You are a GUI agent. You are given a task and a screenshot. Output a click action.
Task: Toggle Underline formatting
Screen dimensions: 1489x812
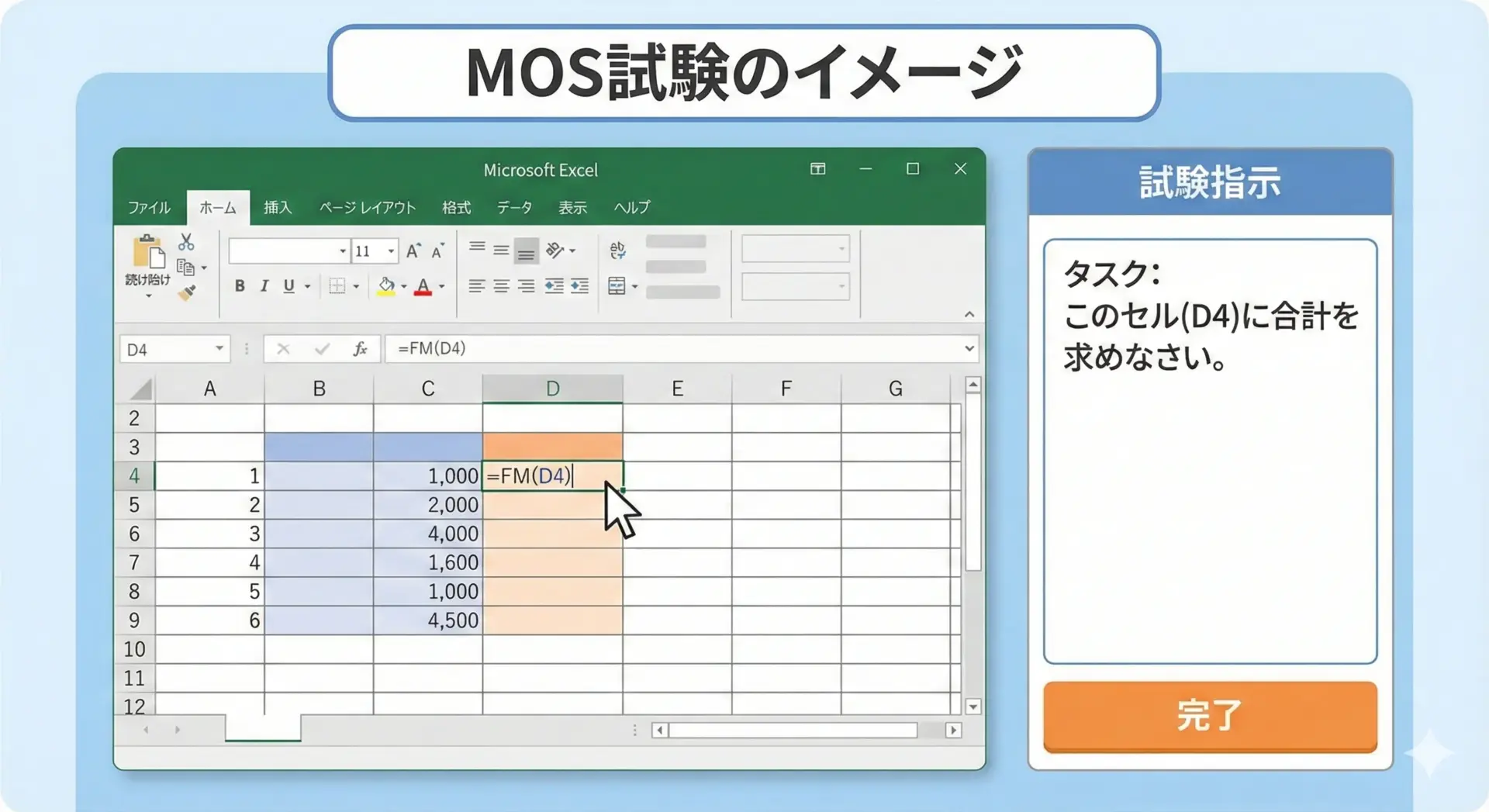pos(288,286)
